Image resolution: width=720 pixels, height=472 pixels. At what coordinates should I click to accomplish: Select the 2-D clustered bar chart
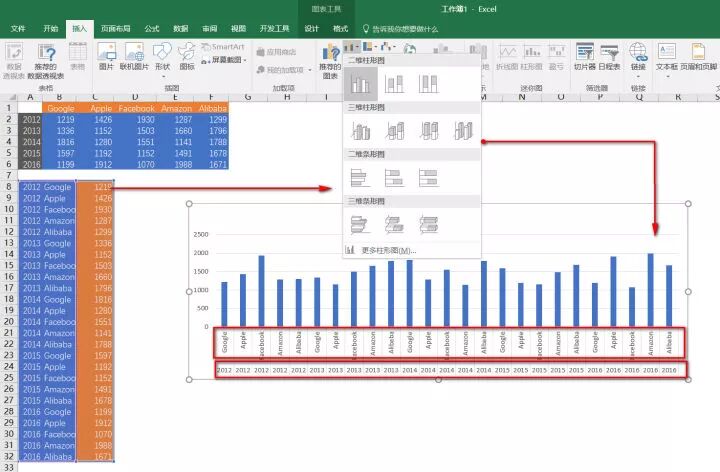360,178
